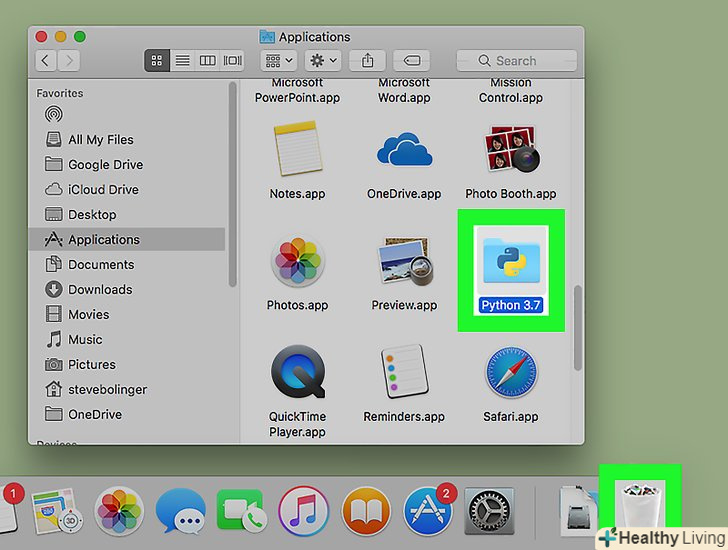The height and width of the screenshot is (550, 728).
Task: Open All My Files in sidebar
Action: click(x=127, y=140)
